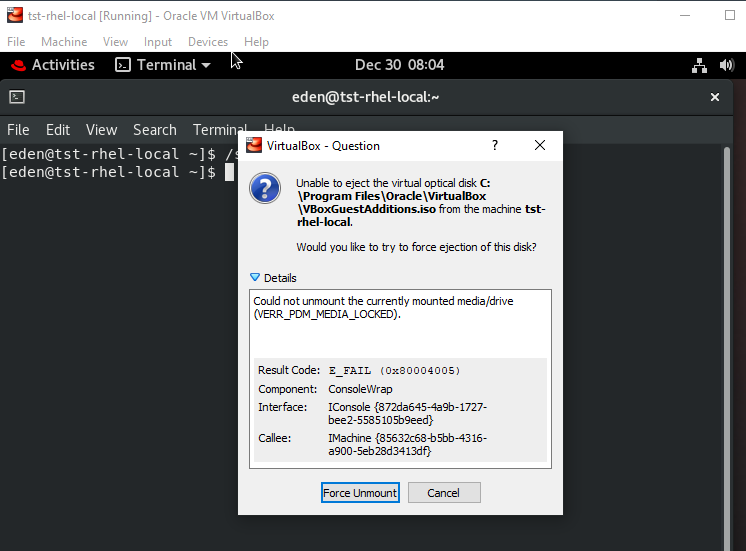Screen dimensions: 746x551
Task: Open the VirtualBox Devices menu
Action: [208, 42]
